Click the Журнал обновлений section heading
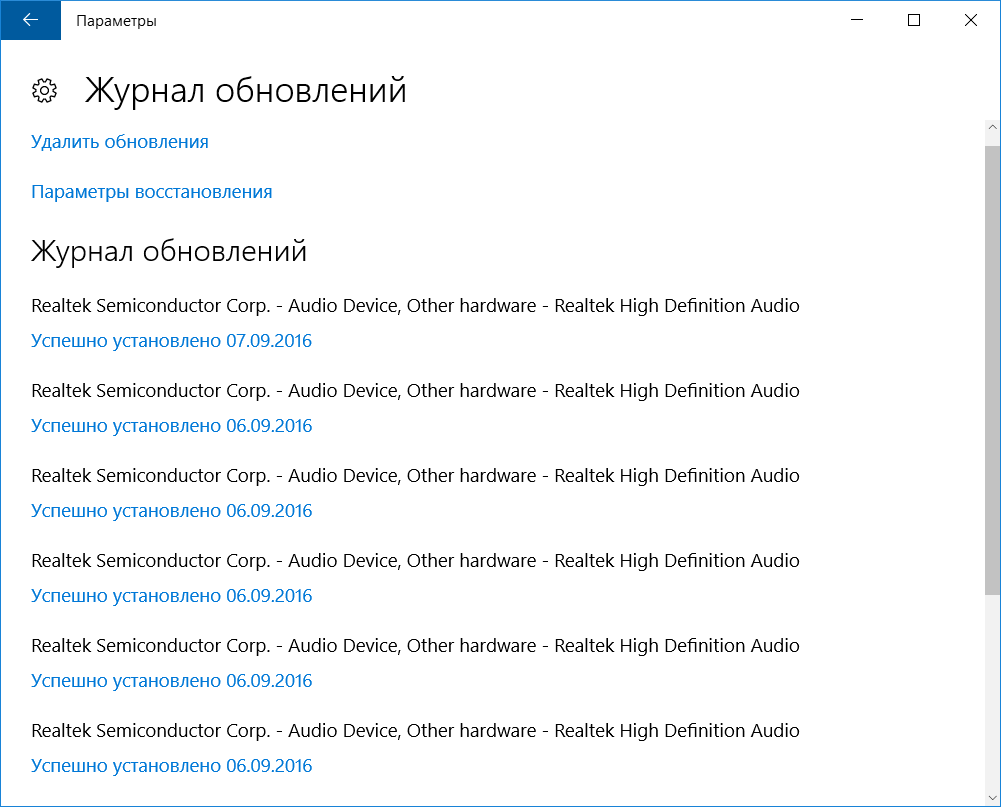 pyautogui.click(x=169, y=251)
